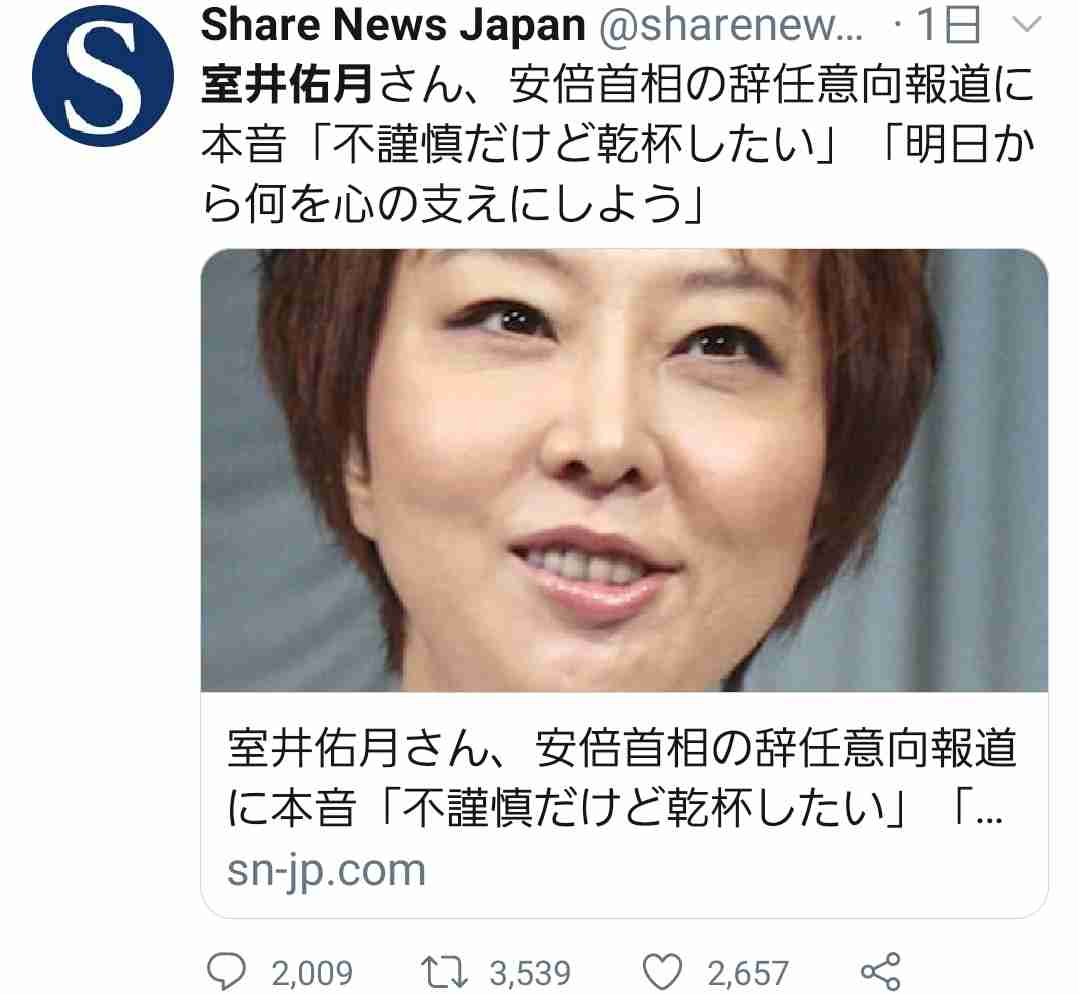1079x994 pixels.
Task: Visit the sn-jp.com domain link
Action: [326, 871]
